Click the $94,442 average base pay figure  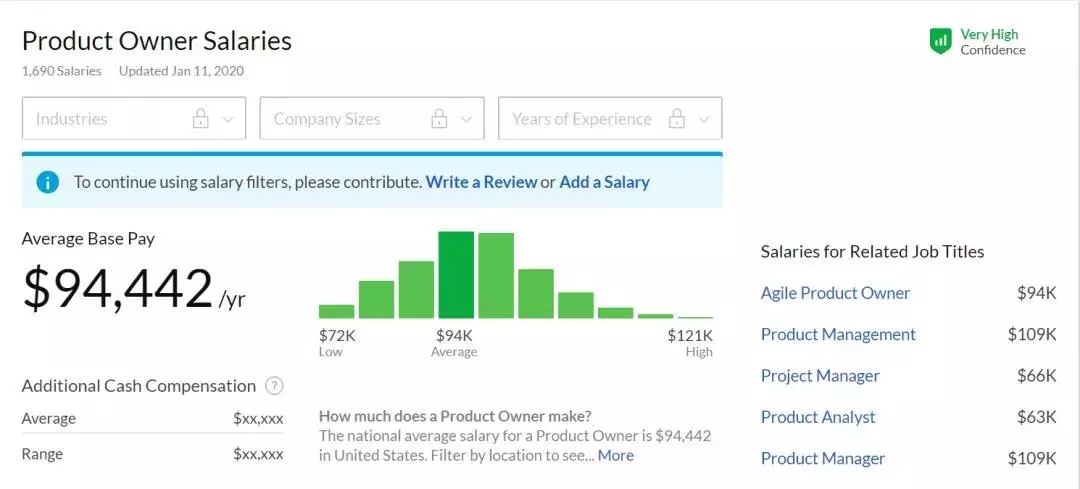[118, 289]
